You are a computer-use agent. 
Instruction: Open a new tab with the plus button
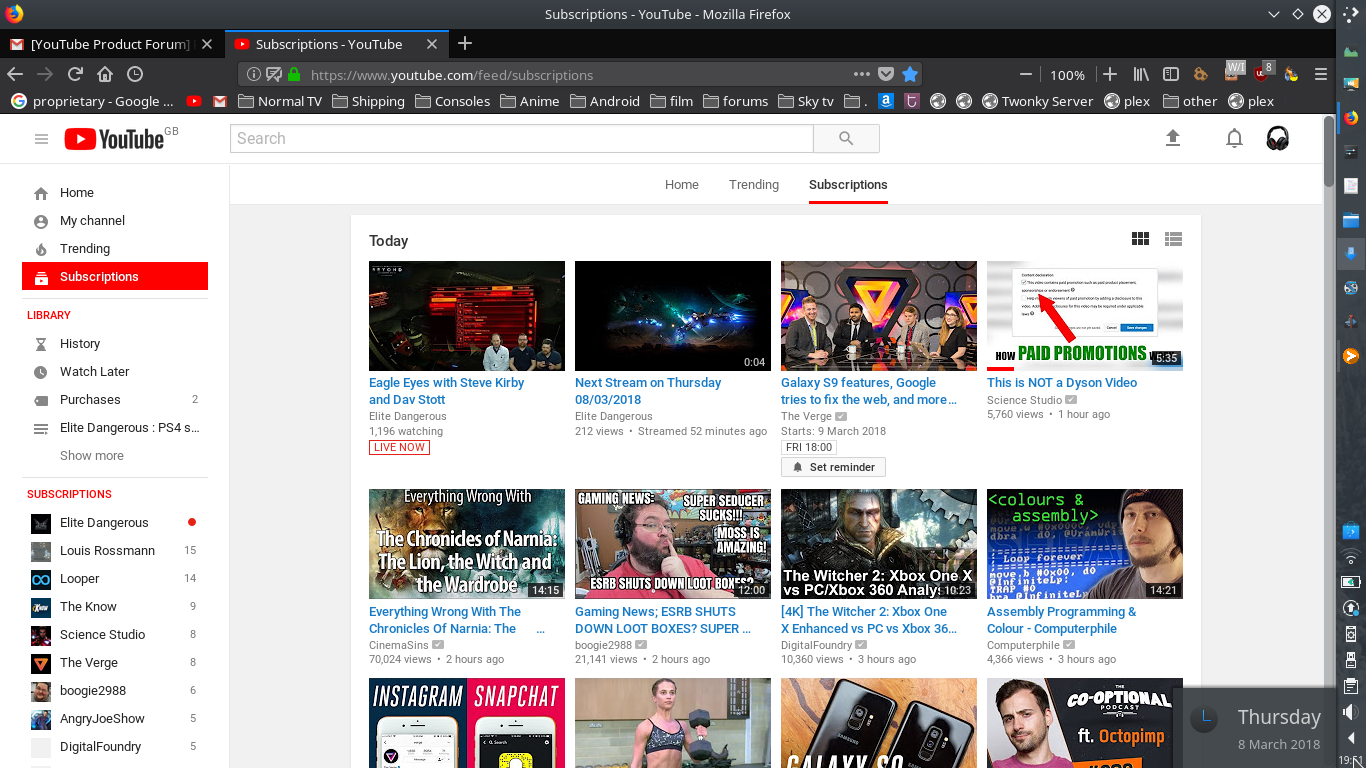tap(465, 44)
